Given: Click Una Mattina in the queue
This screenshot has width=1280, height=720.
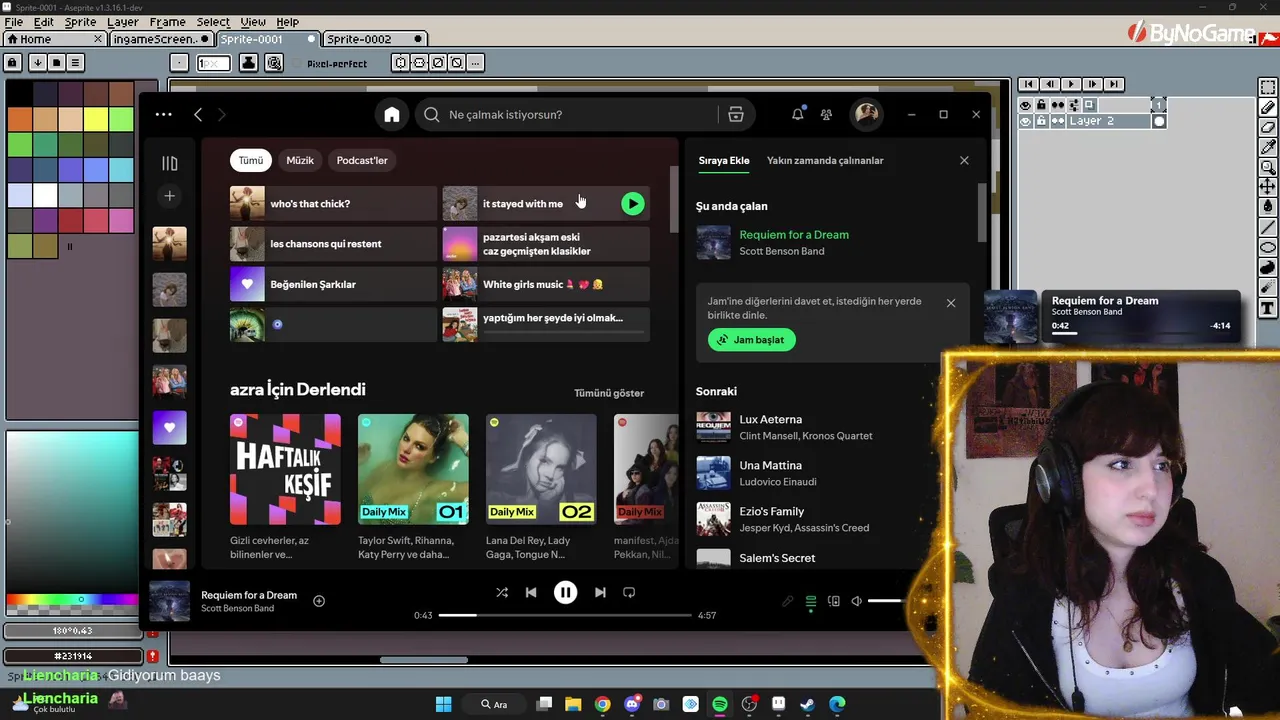Looking at the screenshot, I should (770, 466).
